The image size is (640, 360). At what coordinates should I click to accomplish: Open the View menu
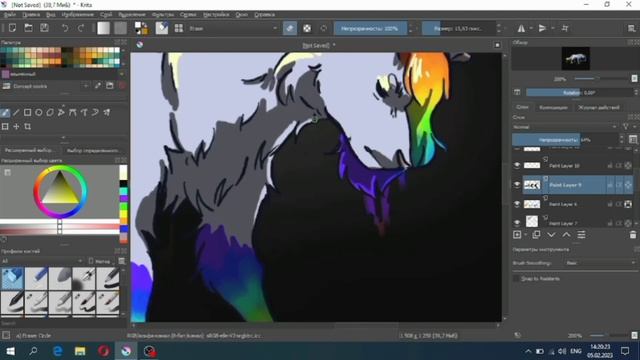coord(51,14)
